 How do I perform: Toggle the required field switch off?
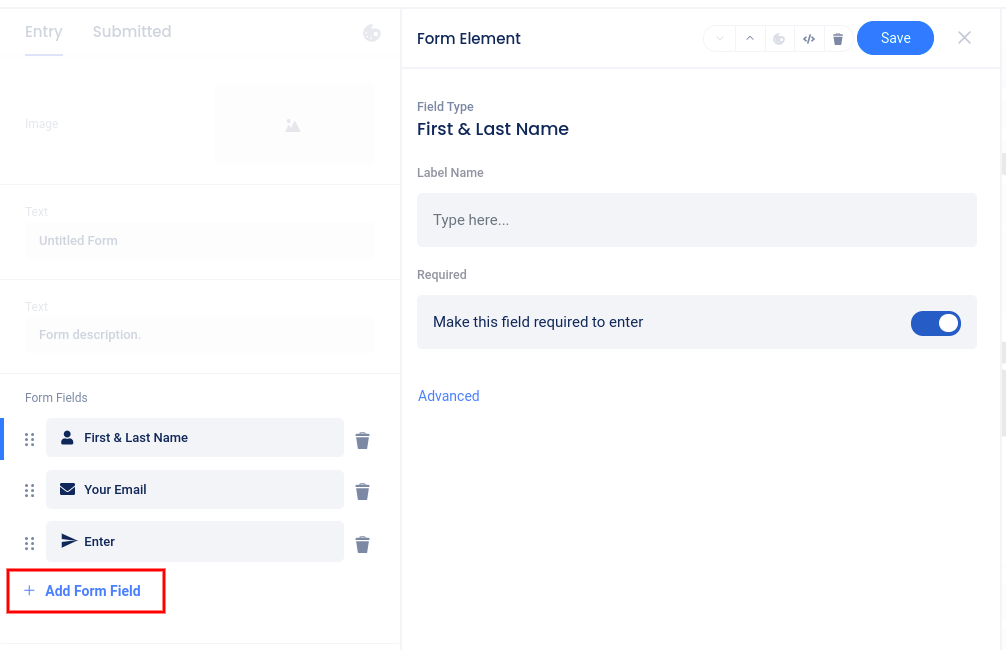935,323
